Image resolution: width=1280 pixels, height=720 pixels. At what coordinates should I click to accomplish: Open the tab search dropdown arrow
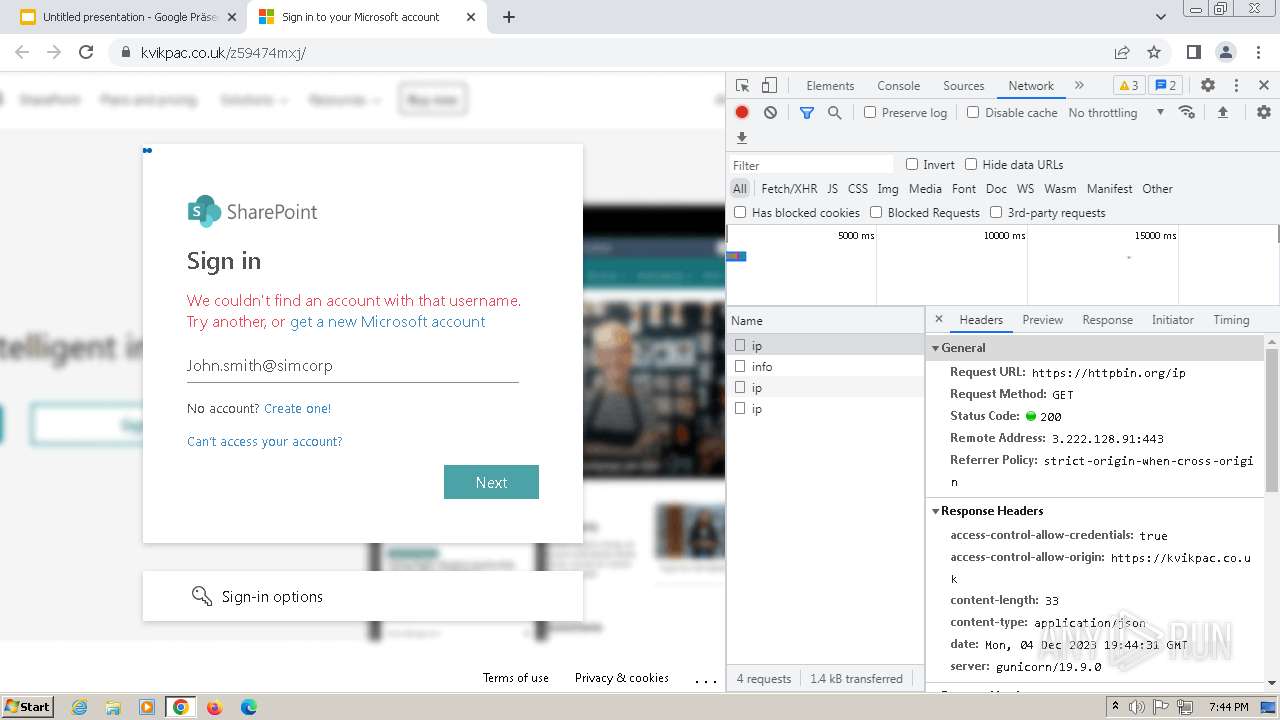click(x=1161, y=17)
